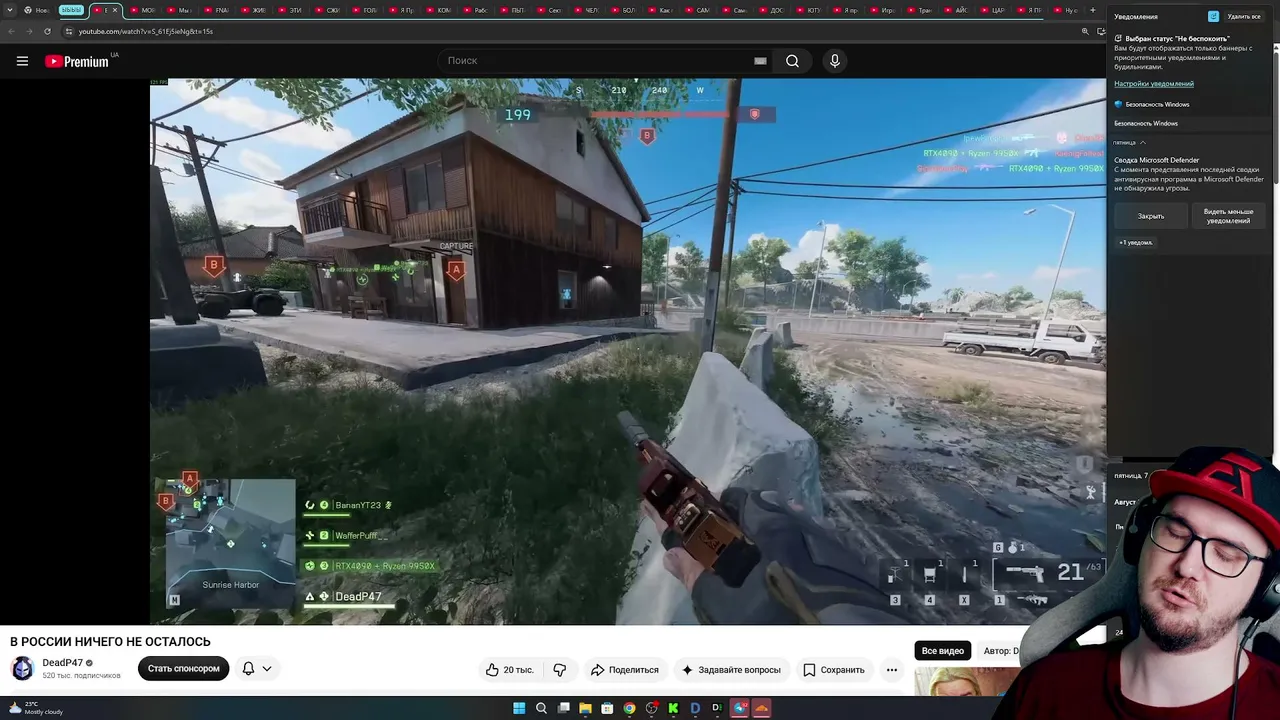Click the Стать спонсором button

(183, 669)
